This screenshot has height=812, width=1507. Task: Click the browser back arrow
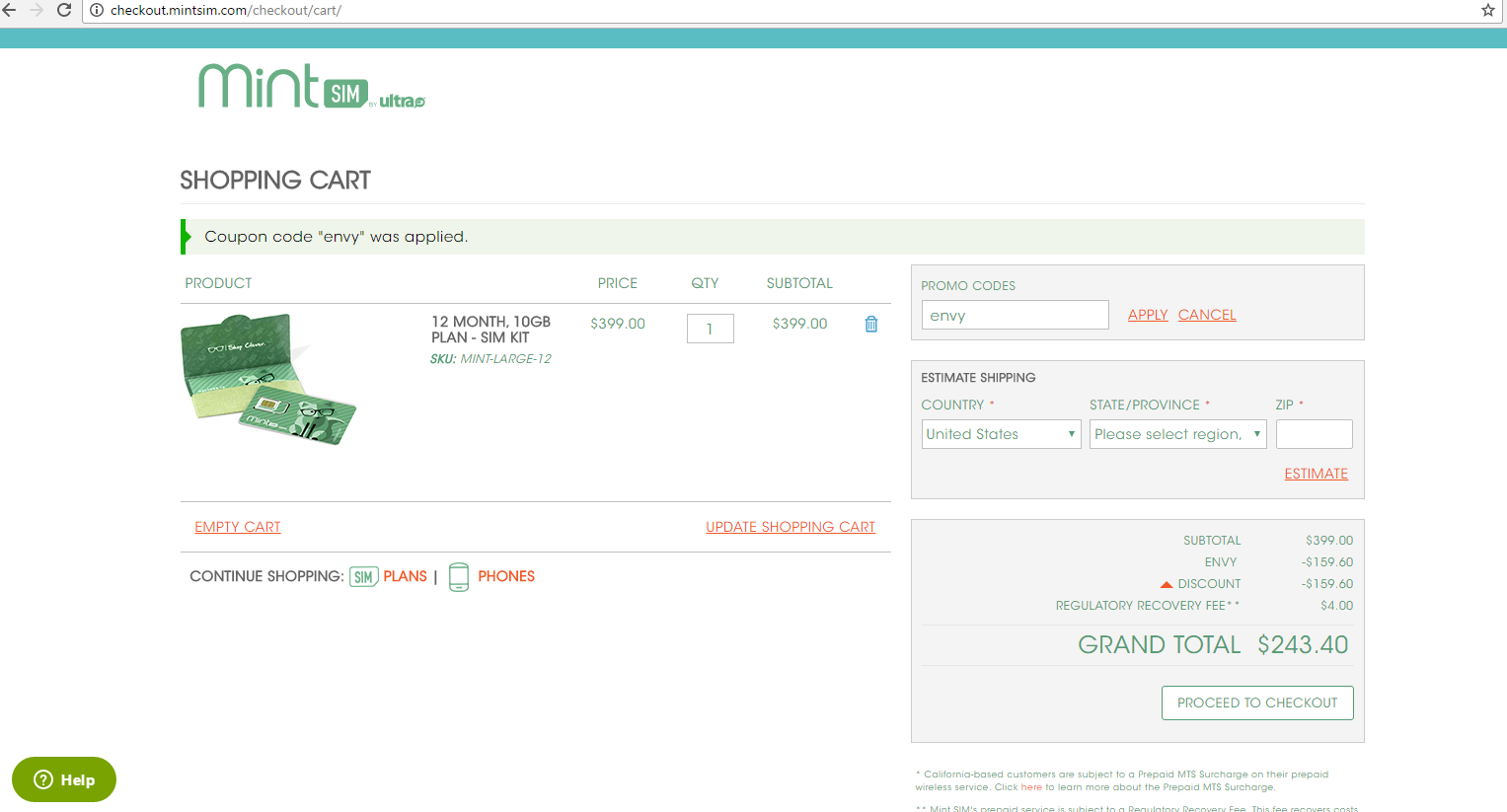click(10, 10)
